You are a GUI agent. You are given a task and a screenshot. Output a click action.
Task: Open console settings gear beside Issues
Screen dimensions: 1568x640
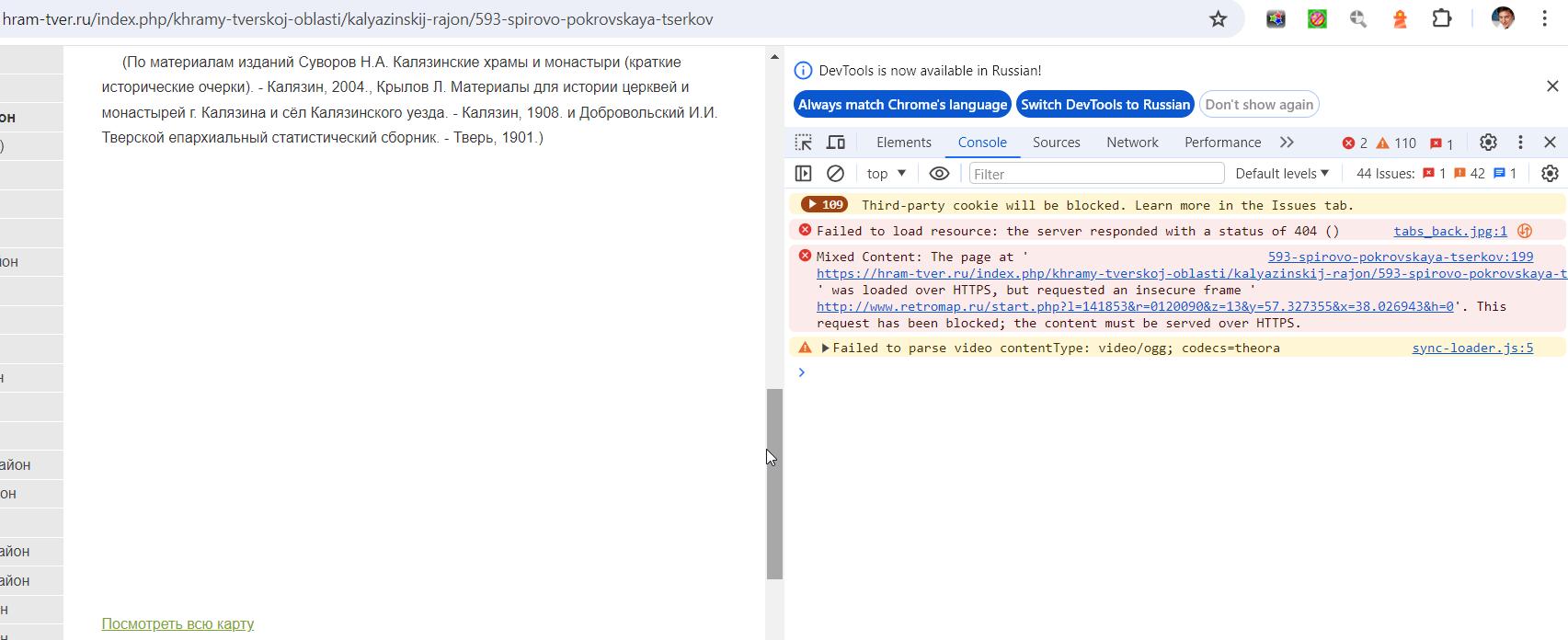pos(1550,174)
